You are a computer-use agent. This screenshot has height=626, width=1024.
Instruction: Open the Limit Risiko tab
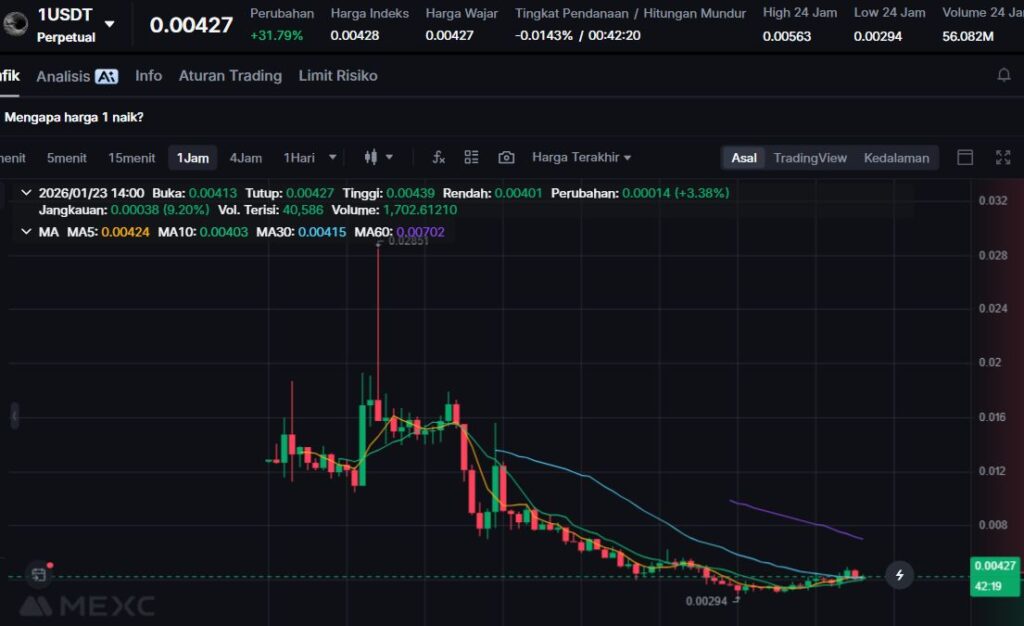pyautogui.click(x=338, y=76)
